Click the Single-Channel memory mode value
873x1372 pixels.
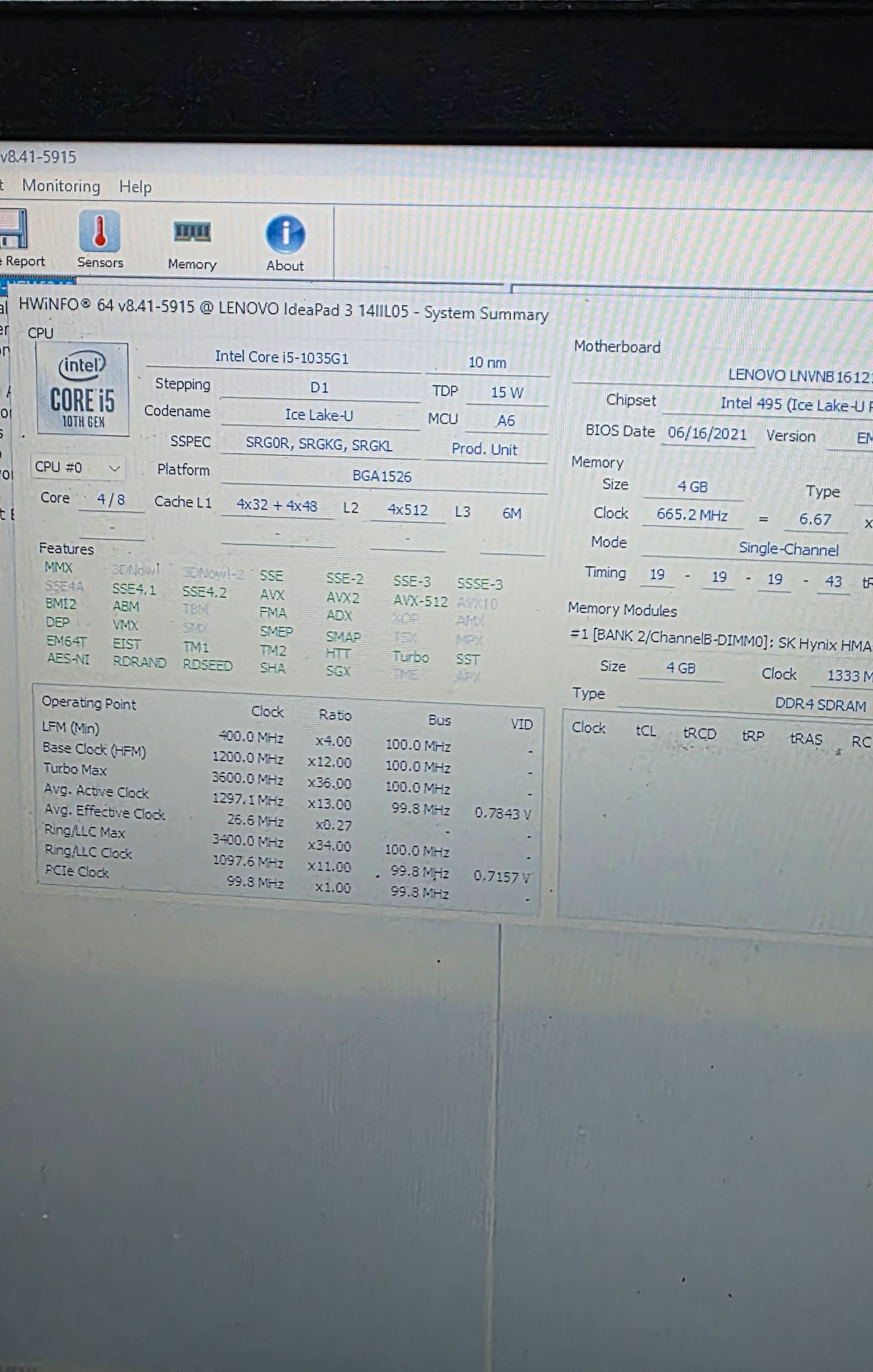pos(788,549)
